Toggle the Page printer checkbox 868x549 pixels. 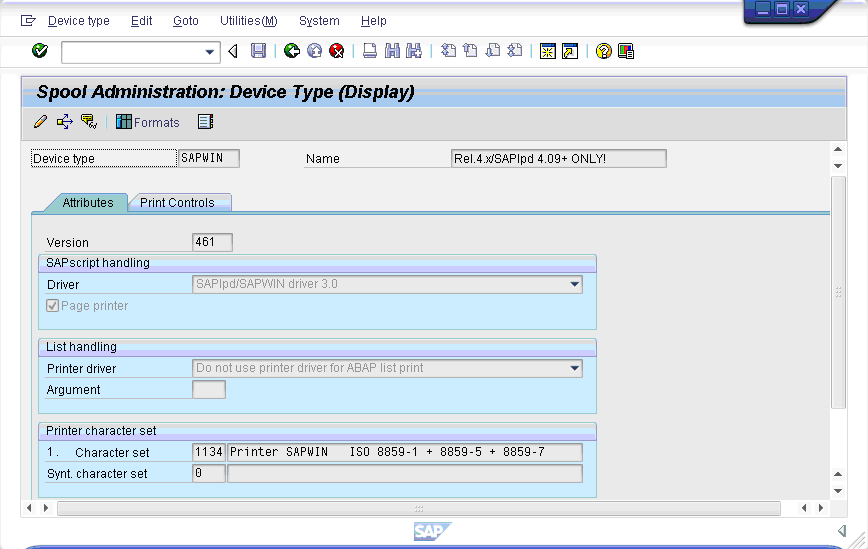[x=53, y=306]
